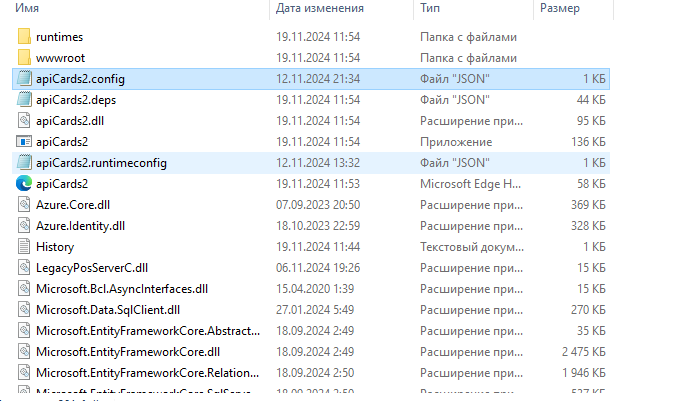Click date 19.11.2024 11:53 of Edge file
675x401 pixels.
(x=318, y=184)
